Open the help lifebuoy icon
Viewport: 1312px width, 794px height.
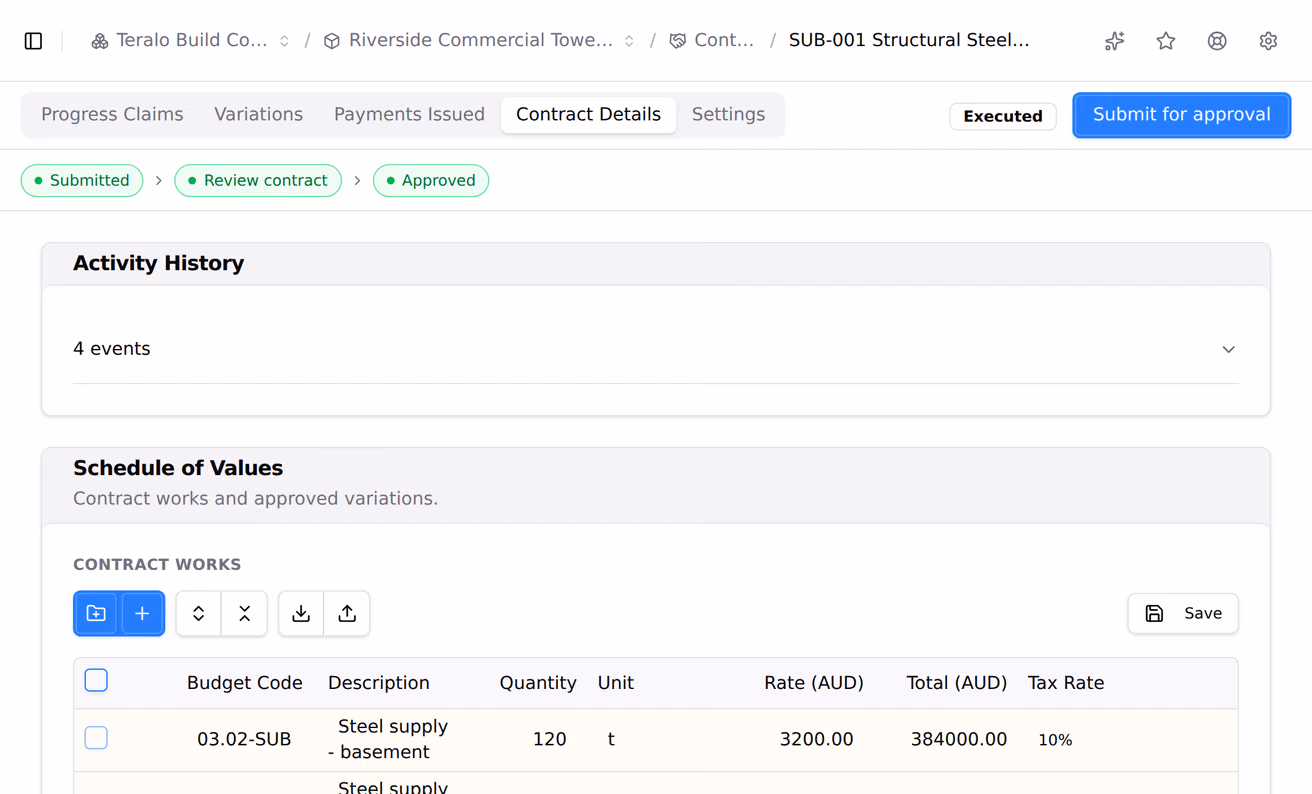point(1217,41)
